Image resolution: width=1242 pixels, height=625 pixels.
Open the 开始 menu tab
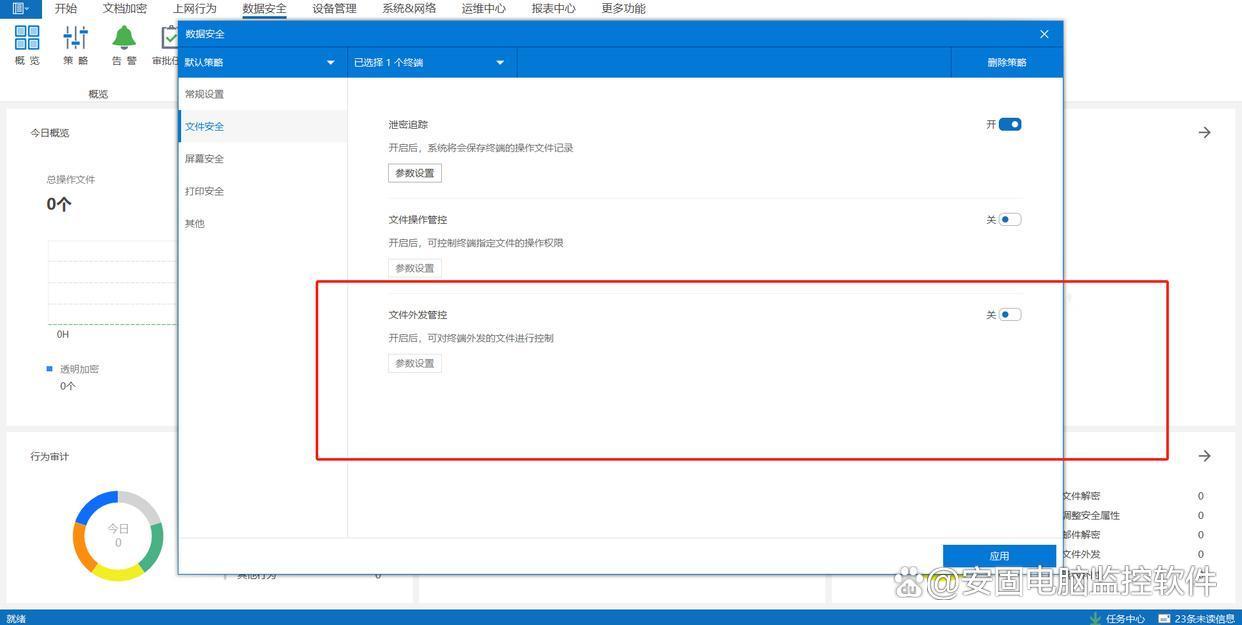[x=66, y=8]
